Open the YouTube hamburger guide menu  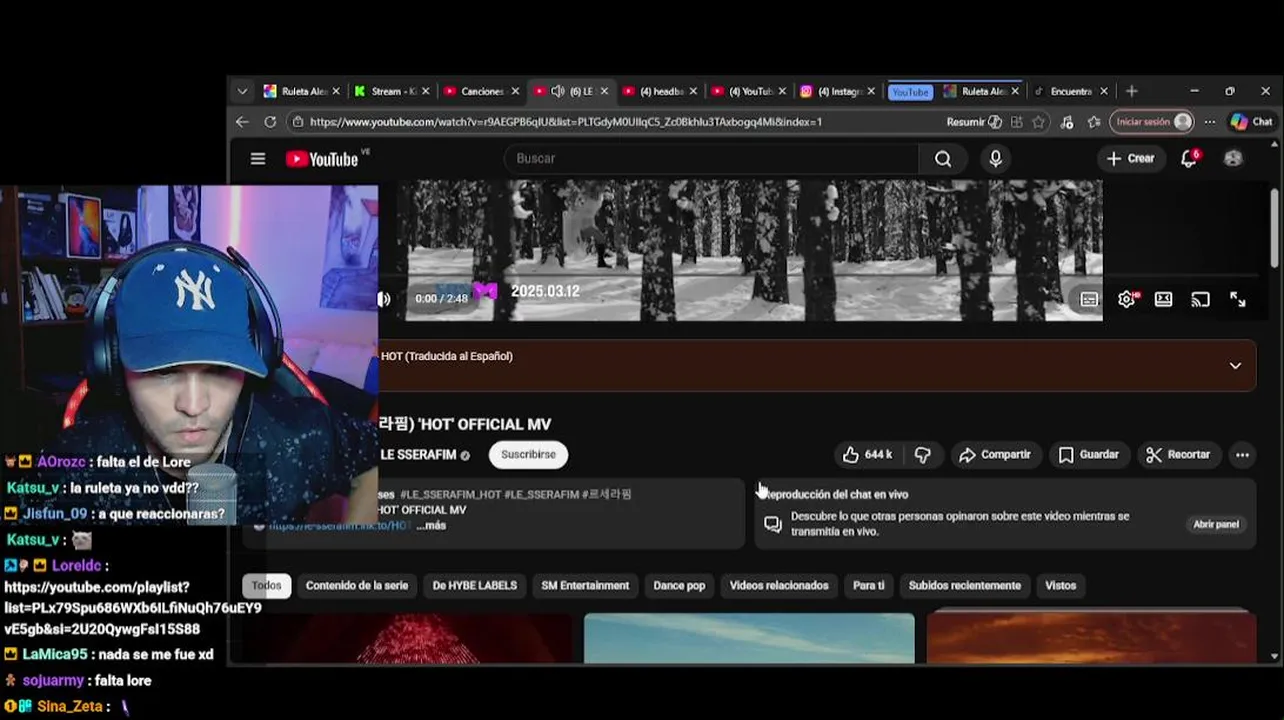click(258, 159)
